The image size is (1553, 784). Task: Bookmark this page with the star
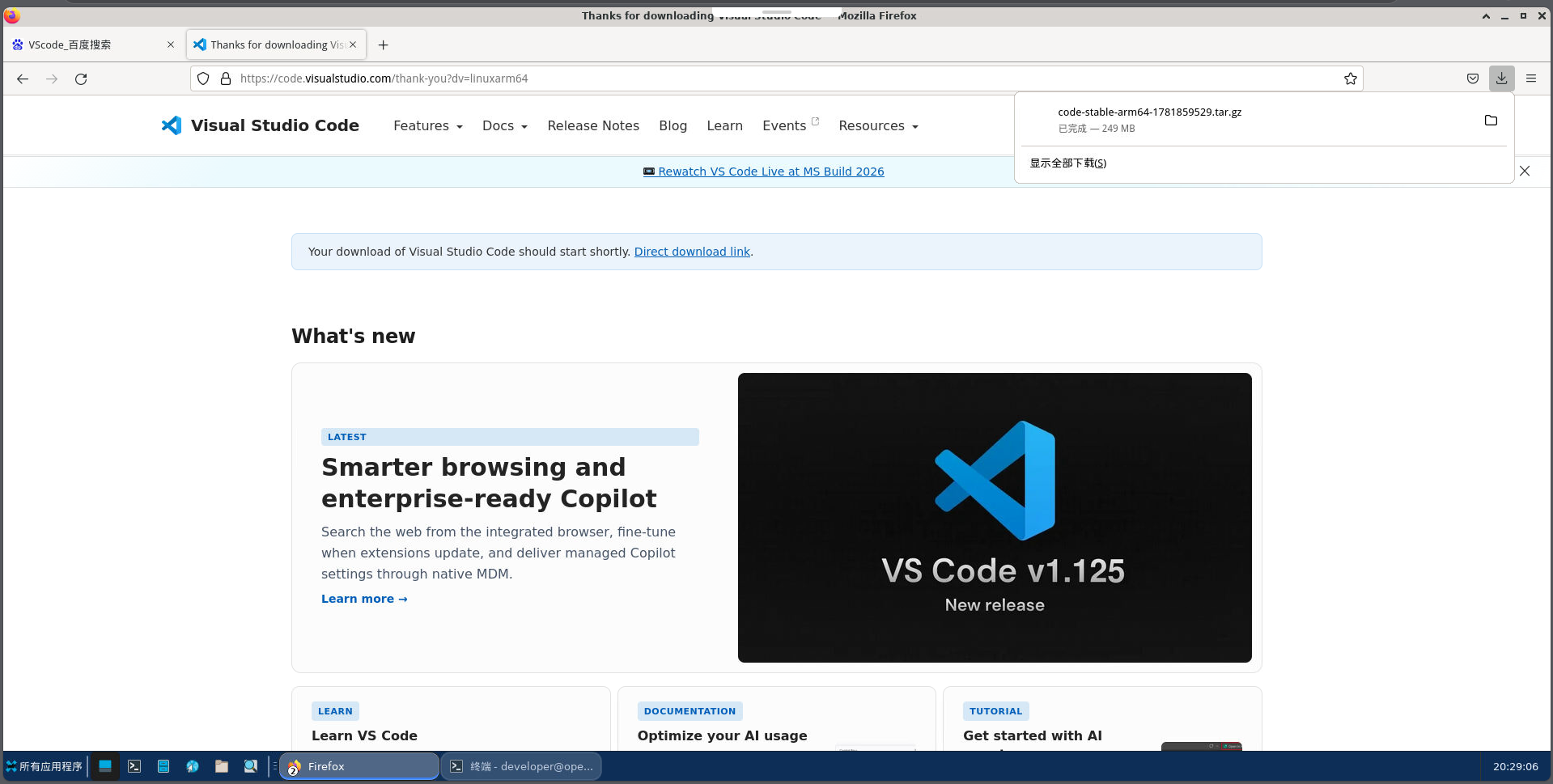(1351, 78)
